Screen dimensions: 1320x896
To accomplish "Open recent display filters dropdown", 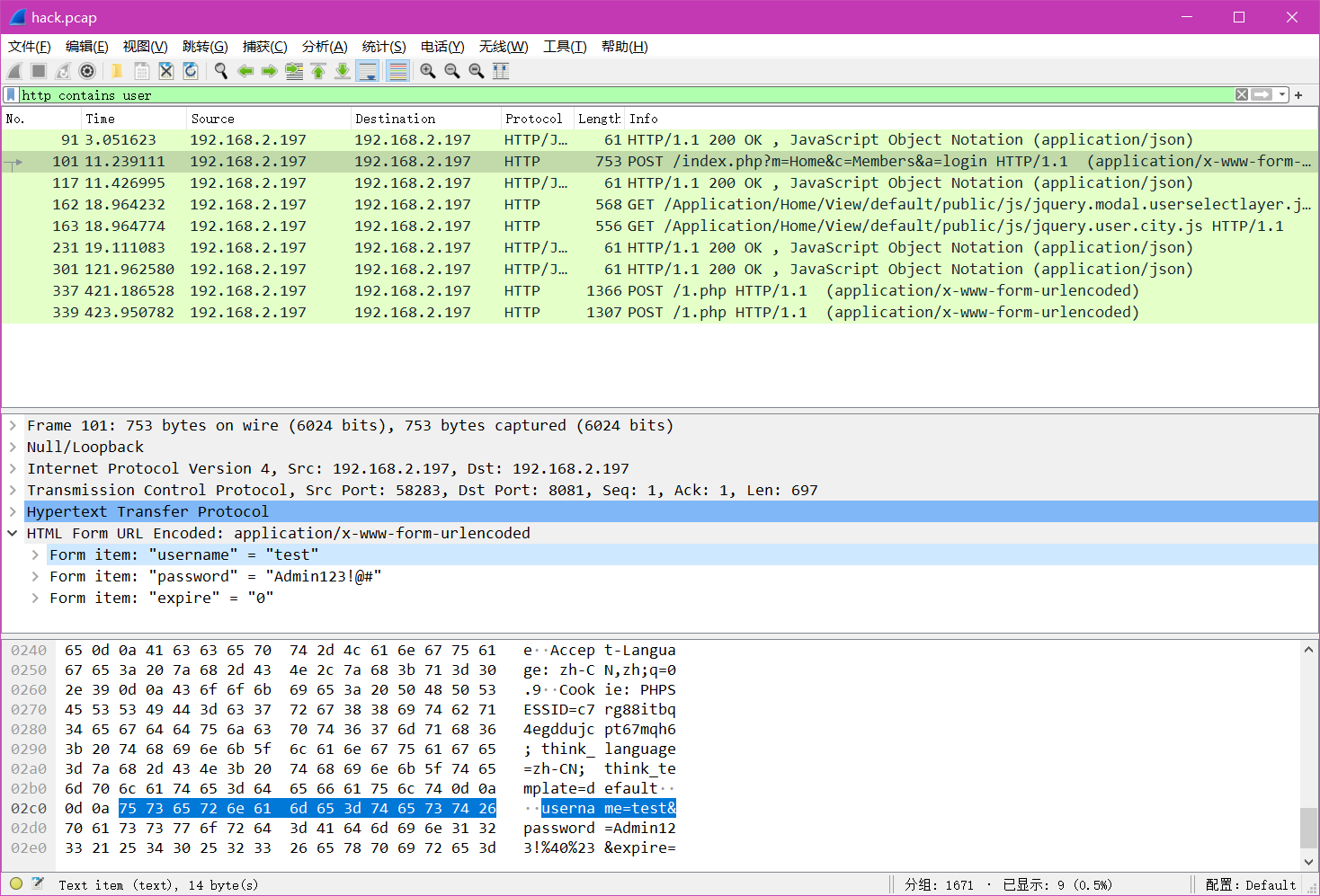I will (x=1282, y=94).
